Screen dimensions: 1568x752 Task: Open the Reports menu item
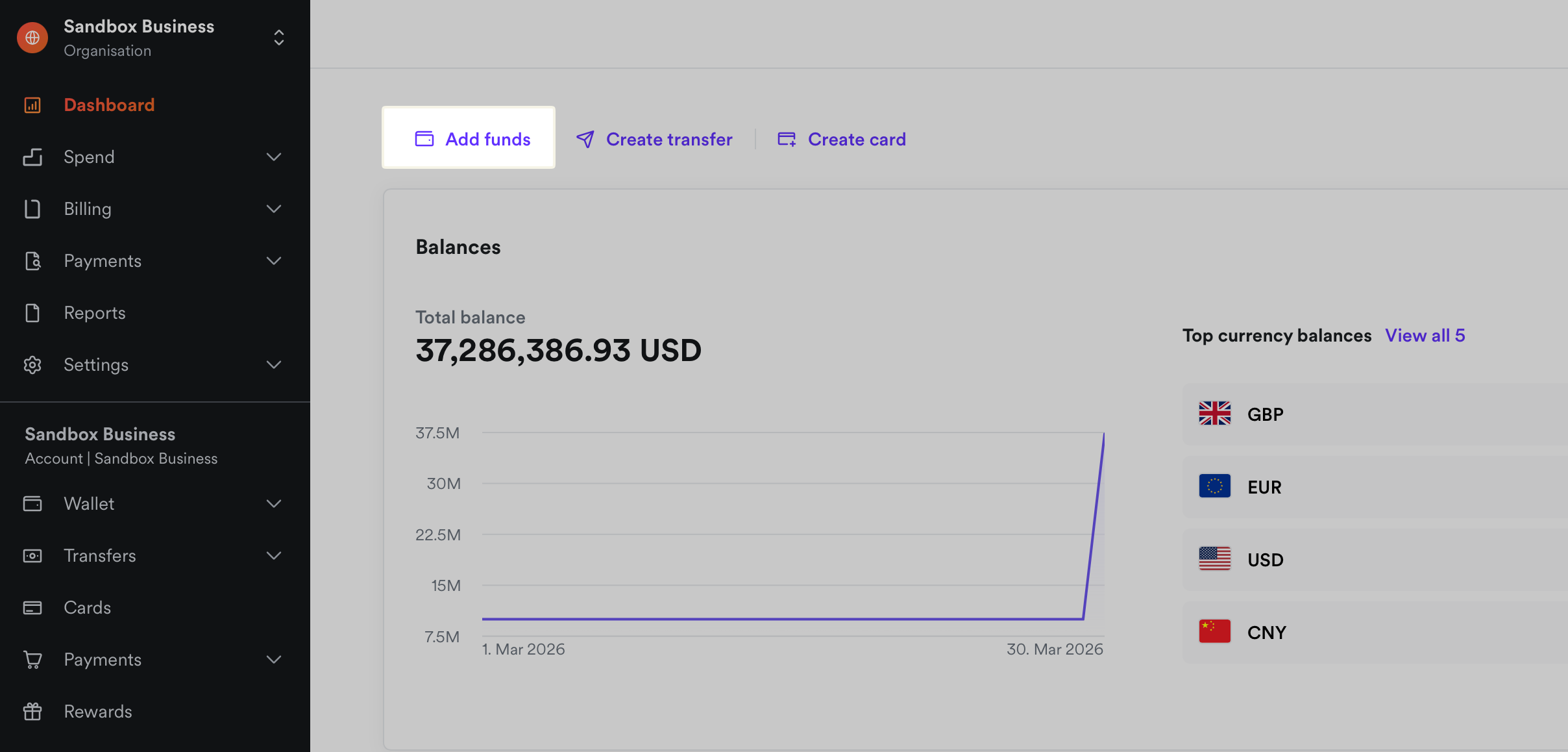(95, 313)
